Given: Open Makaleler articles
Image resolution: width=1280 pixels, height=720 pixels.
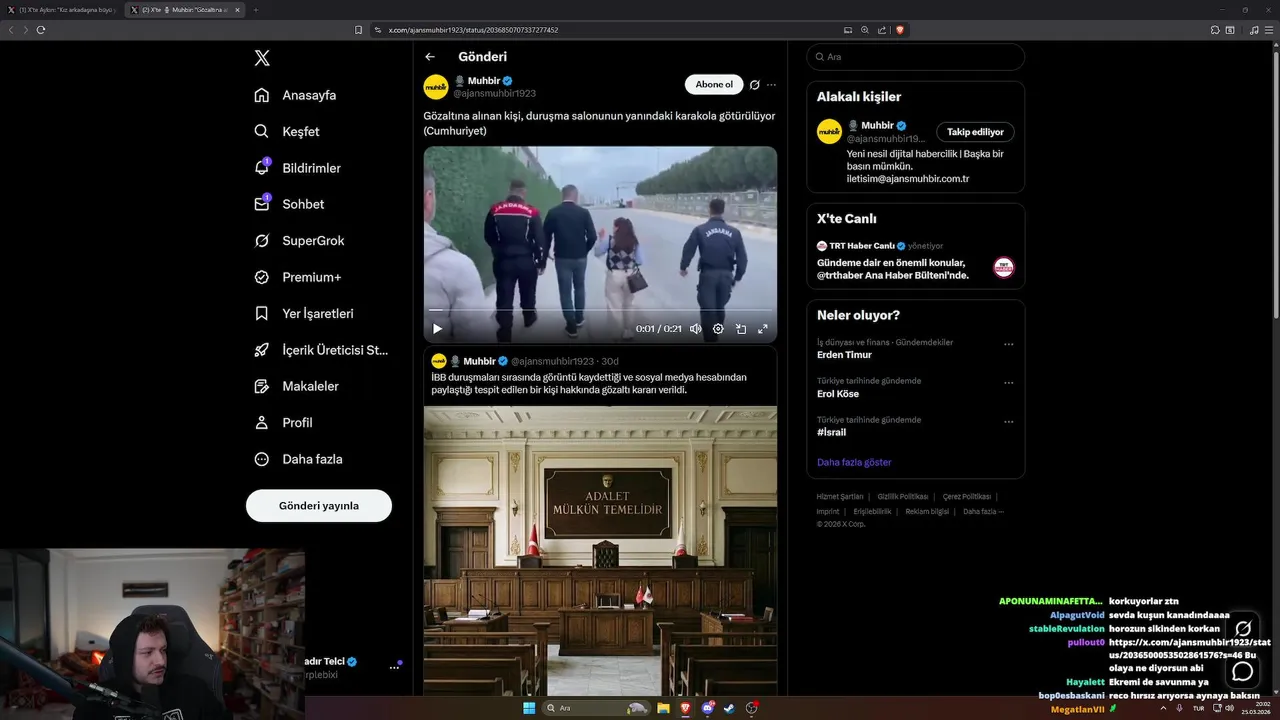Looking at the screenshot, I should click(297, 386).
